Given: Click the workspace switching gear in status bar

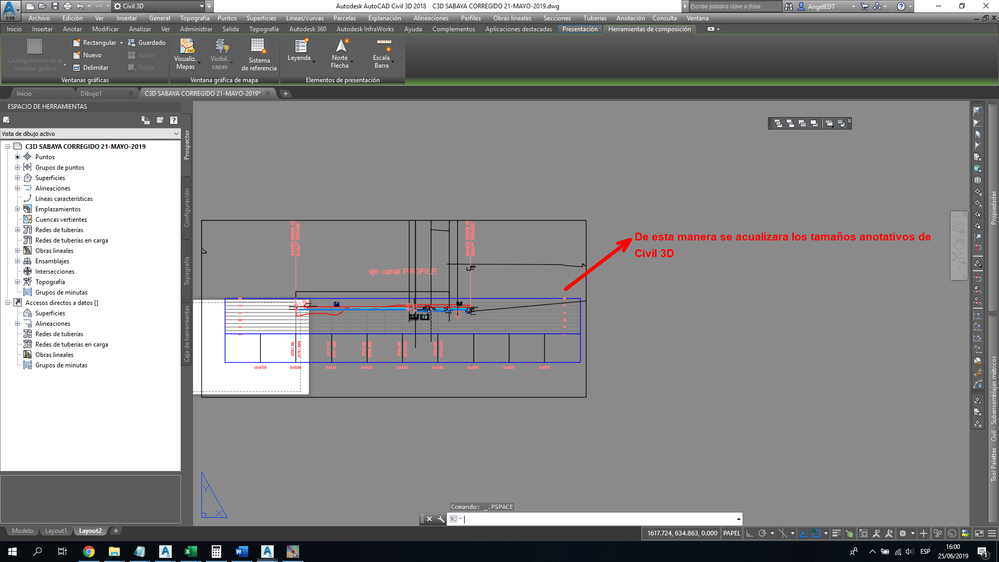Looking at the screenshot, I should pyautogui.click(x=902, y=533).
